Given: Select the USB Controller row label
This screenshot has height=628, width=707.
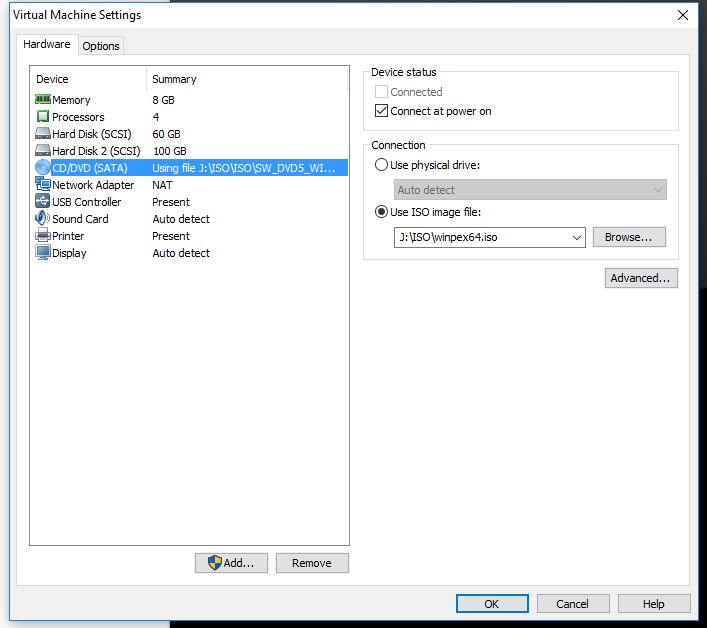Looking at the screenshot, I should 87,202.
